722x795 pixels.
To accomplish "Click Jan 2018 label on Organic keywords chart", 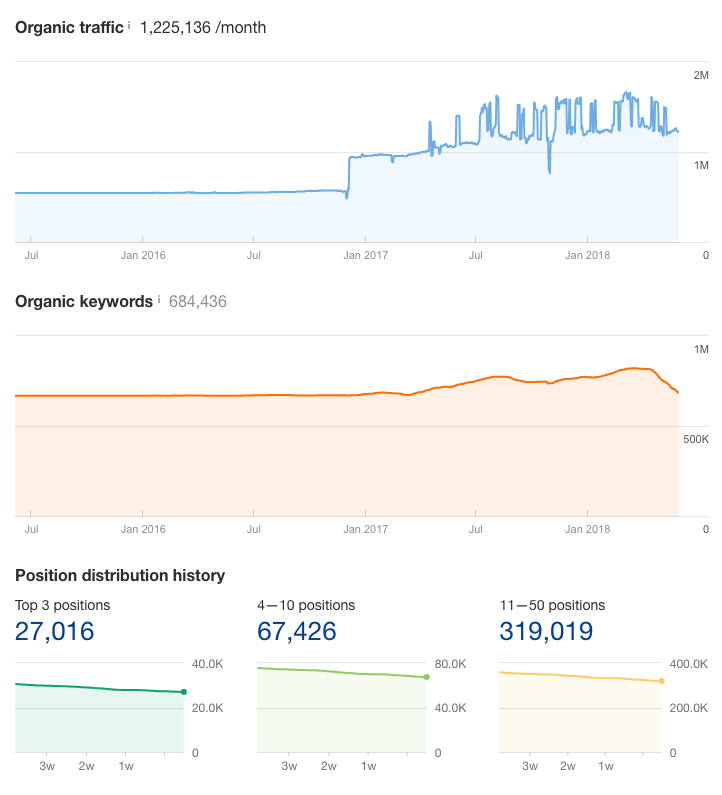I will (x=588, y=529).
